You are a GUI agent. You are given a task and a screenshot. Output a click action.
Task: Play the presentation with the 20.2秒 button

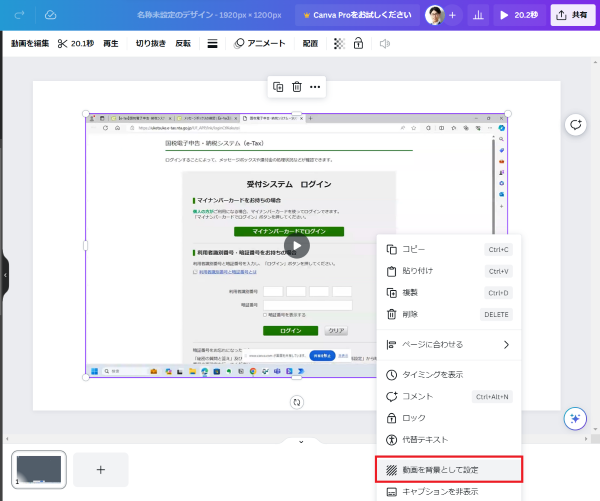[x=519, y=15]
